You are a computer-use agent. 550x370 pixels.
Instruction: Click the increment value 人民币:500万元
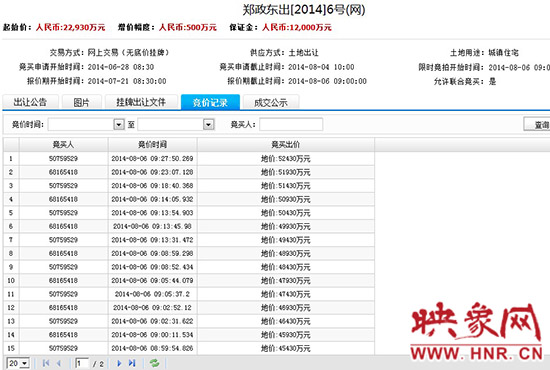(x=188, y=27)
